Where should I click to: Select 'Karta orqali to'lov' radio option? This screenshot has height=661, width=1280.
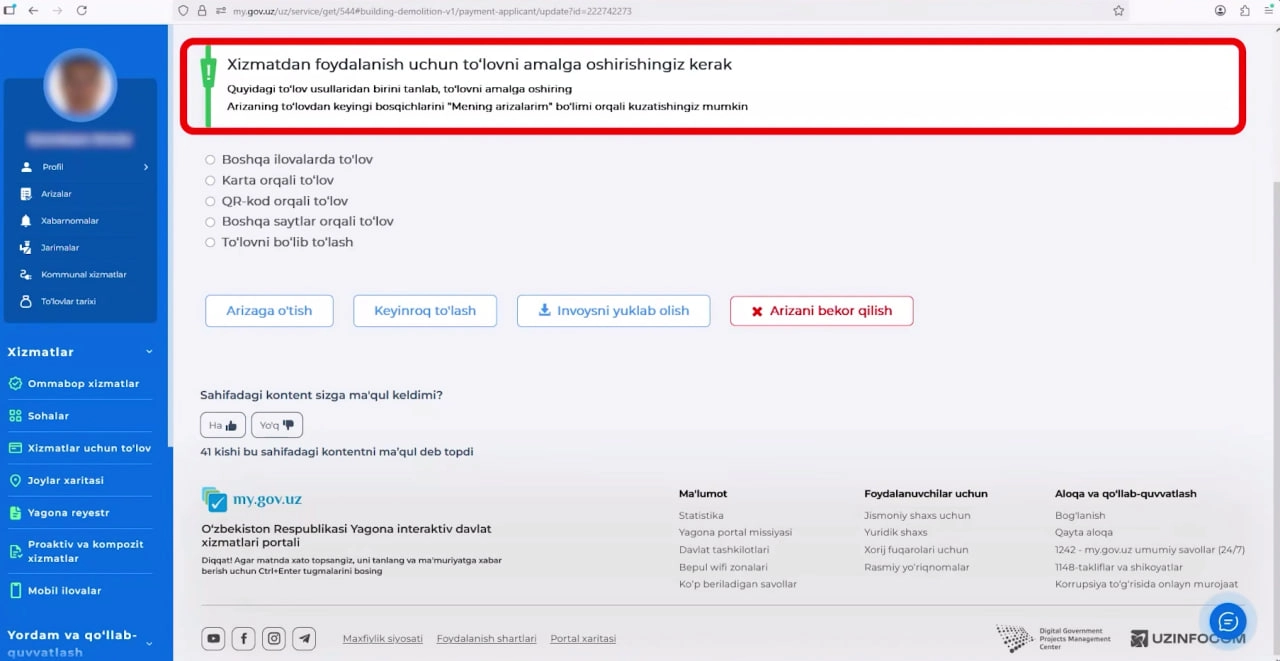(210, 180)
